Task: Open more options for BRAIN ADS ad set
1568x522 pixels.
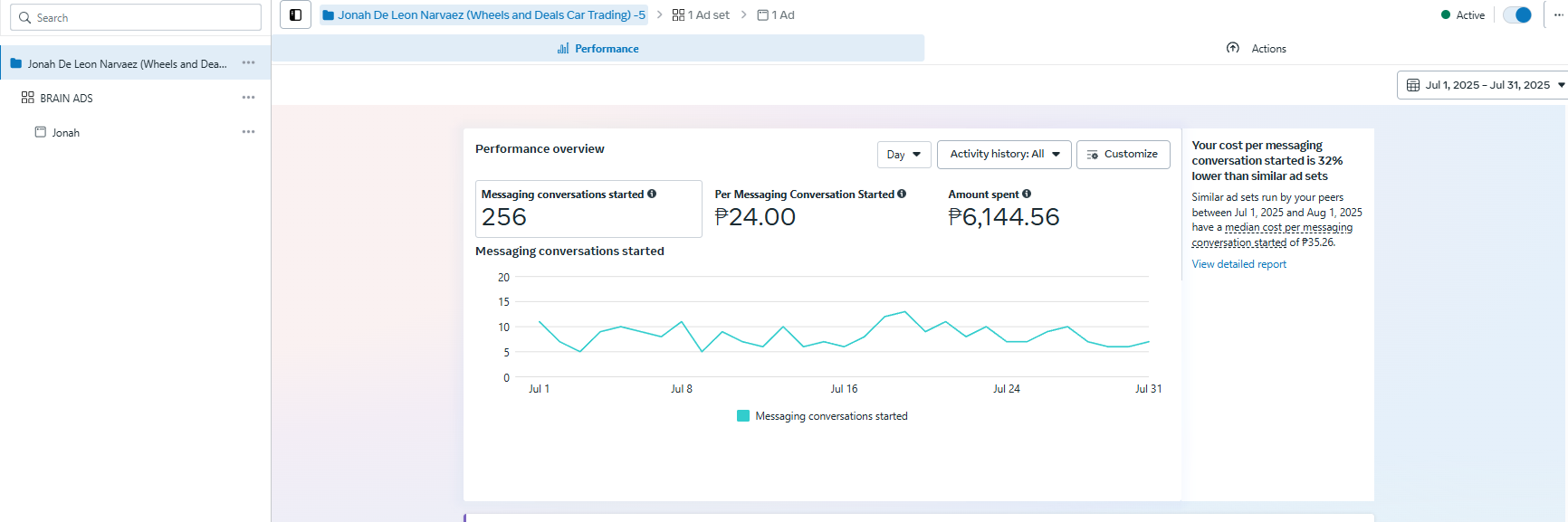Action: click(248, 98)
